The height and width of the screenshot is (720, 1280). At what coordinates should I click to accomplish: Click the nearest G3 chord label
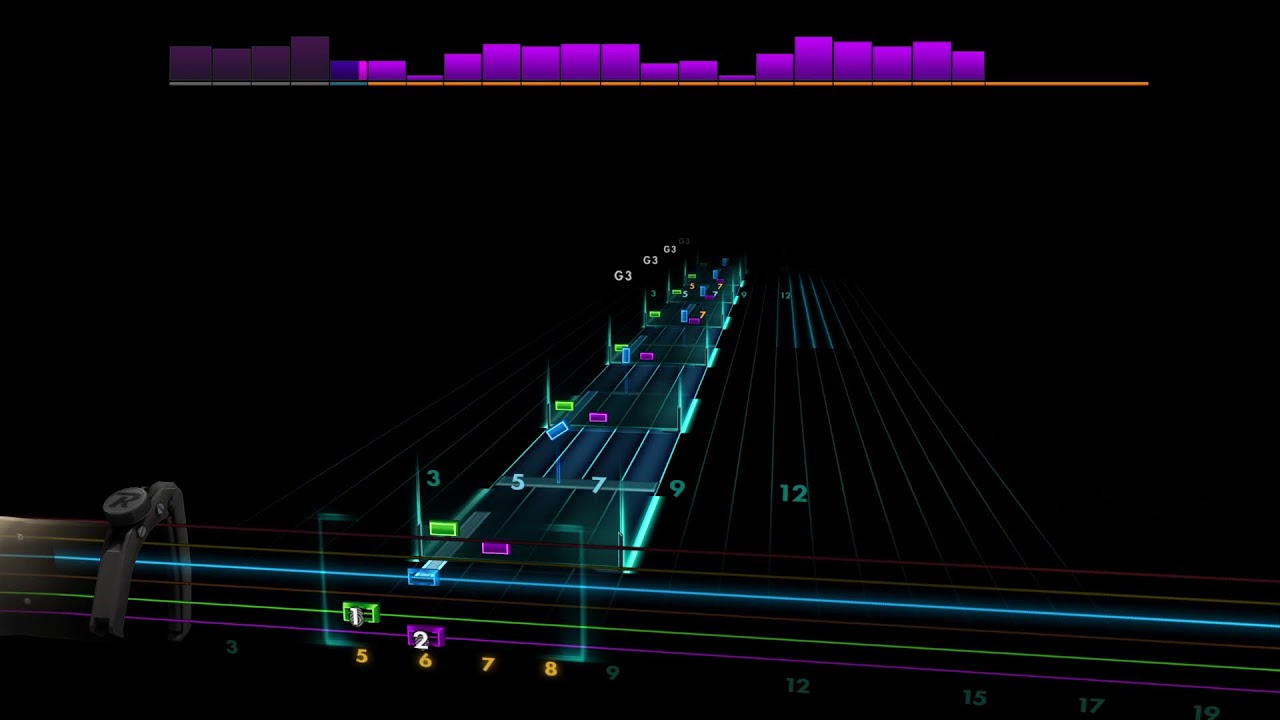(x=623, y=276)
